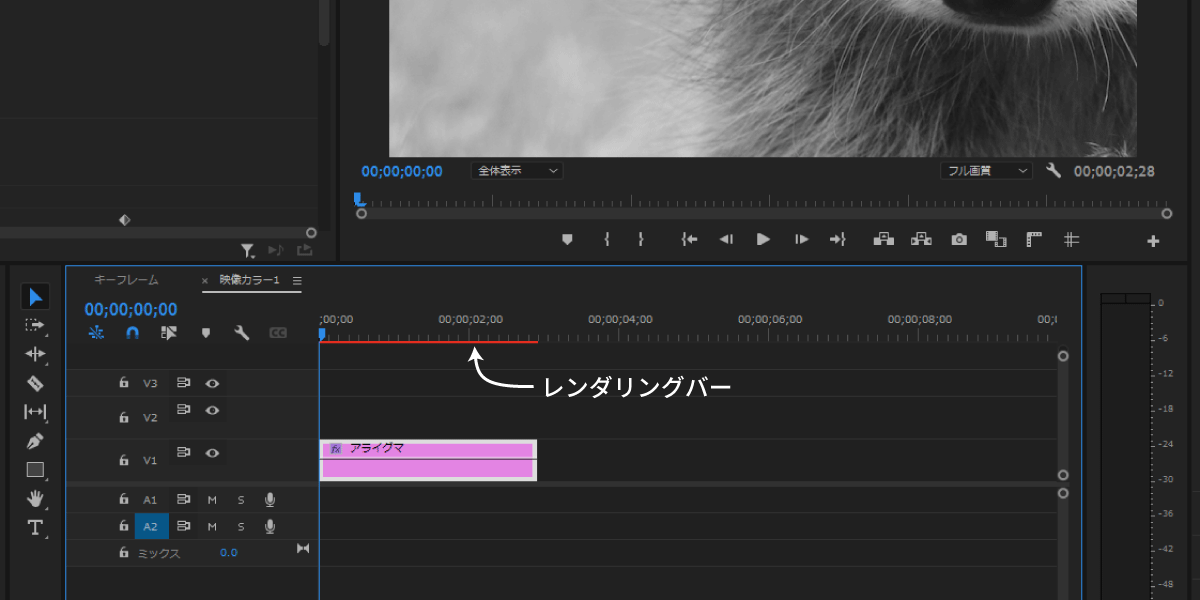Select the 映像カラー1 sequence tab
Viewport: 1200px width, 600px height.
[x=250, y=280]
